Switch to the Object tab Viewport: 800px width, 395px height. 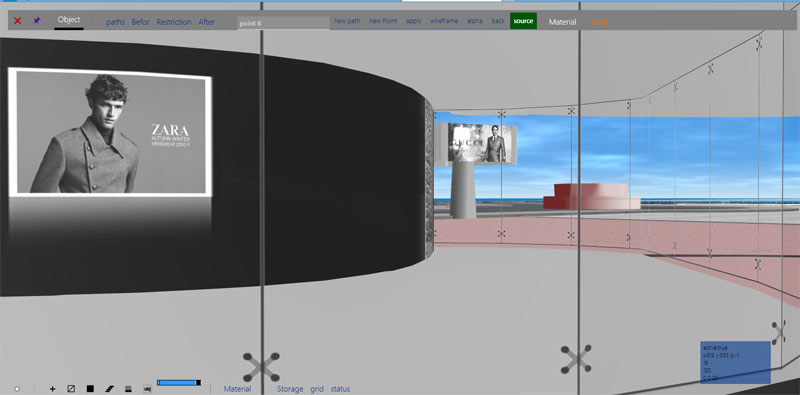point(69,20)
